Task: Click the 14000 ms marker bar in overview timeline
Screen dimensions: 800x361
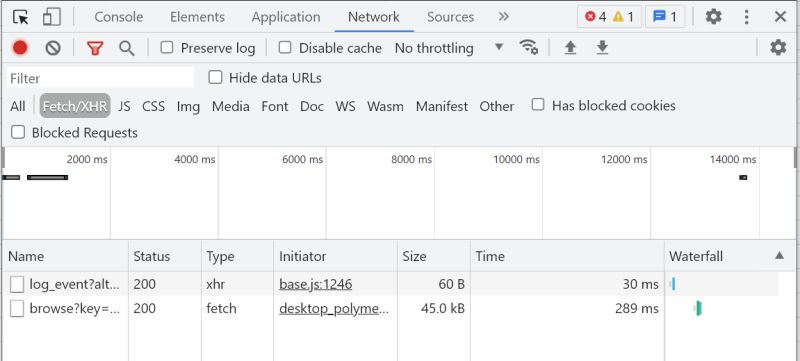Action: (743, 177)
